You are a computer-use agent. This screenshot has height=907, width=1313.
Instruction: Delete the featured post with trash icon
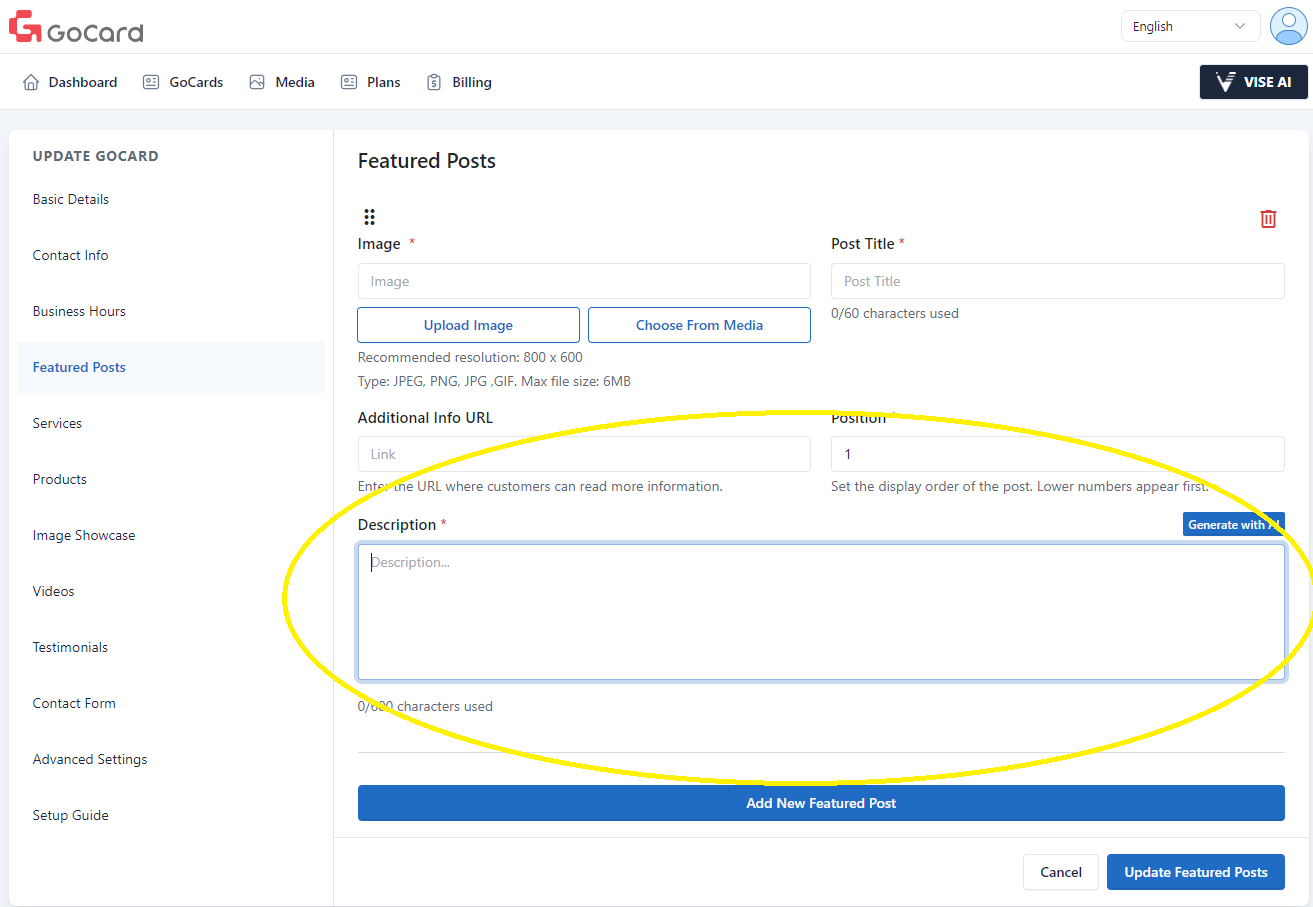1268,219
